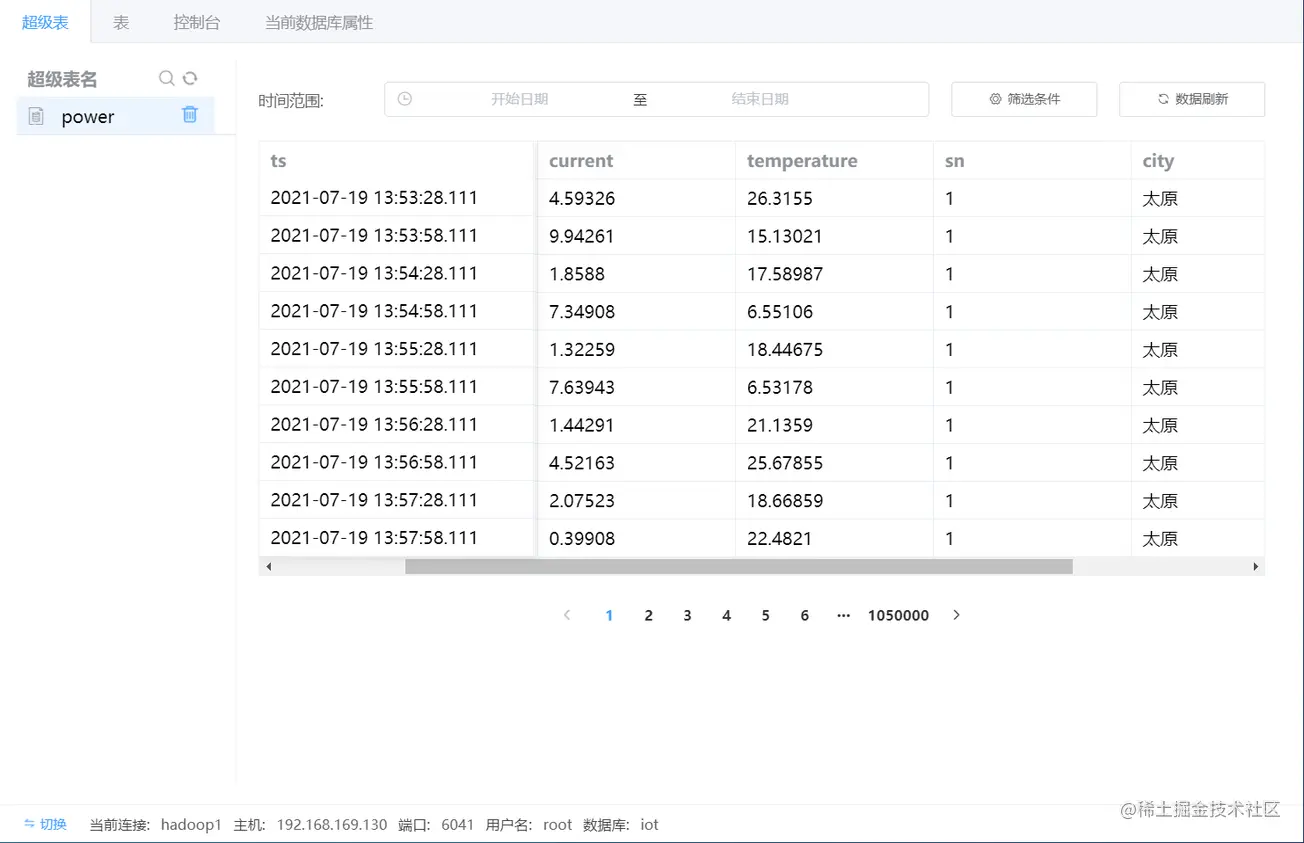Image resolution: width=1304 pixels, height=843 pixels.
Task: Refresh the super table list icon
Action: pyautogui.click(x=190, y=78)
